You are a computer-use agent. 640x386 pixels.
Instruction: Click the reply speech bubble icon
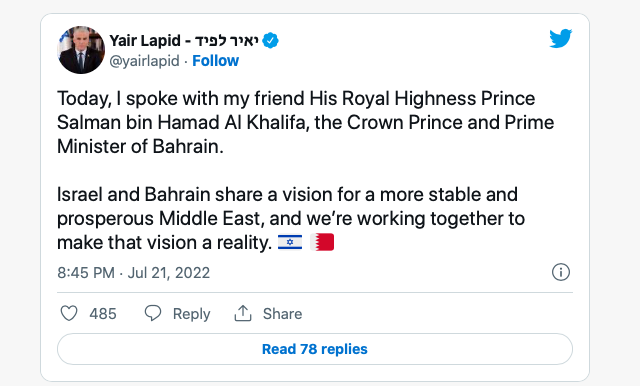[153, 313]
